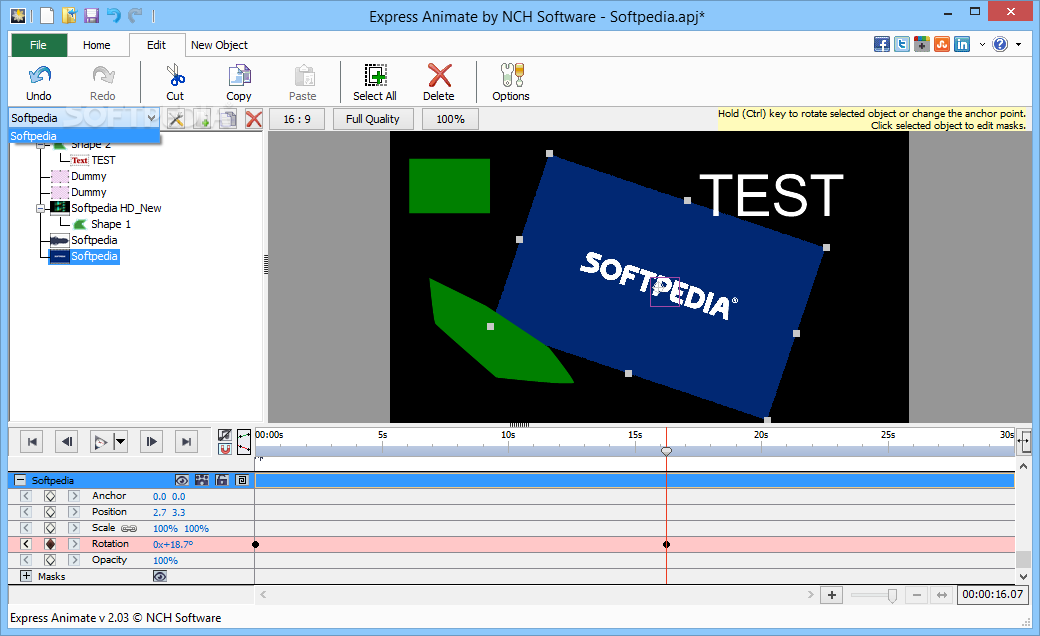This screenshot has height=636, width=1040.
Task: Step back one frame
Action: [x=66, y=442]
